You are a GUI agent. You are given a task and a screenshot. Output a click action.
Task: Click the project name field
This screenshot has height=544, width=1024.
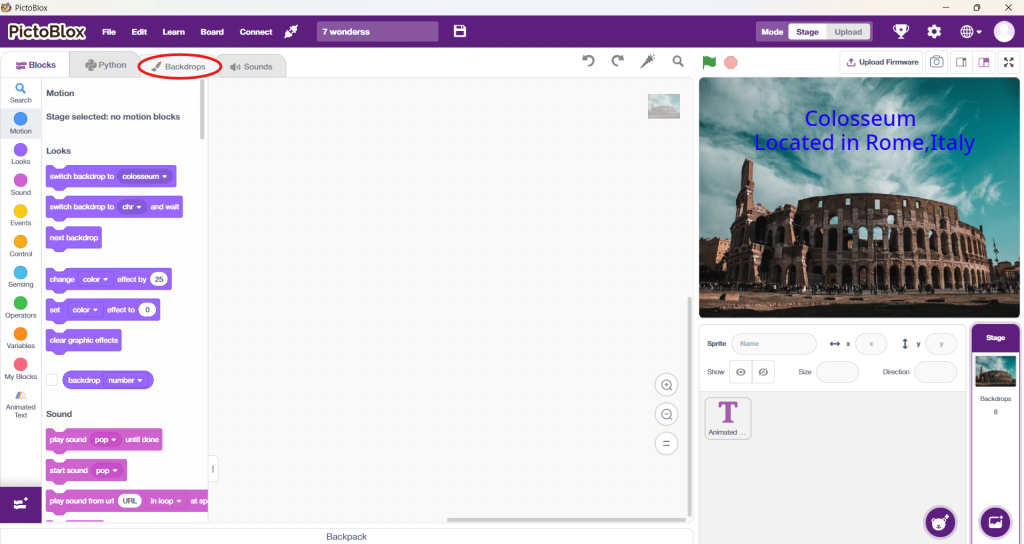click(377, 32)
